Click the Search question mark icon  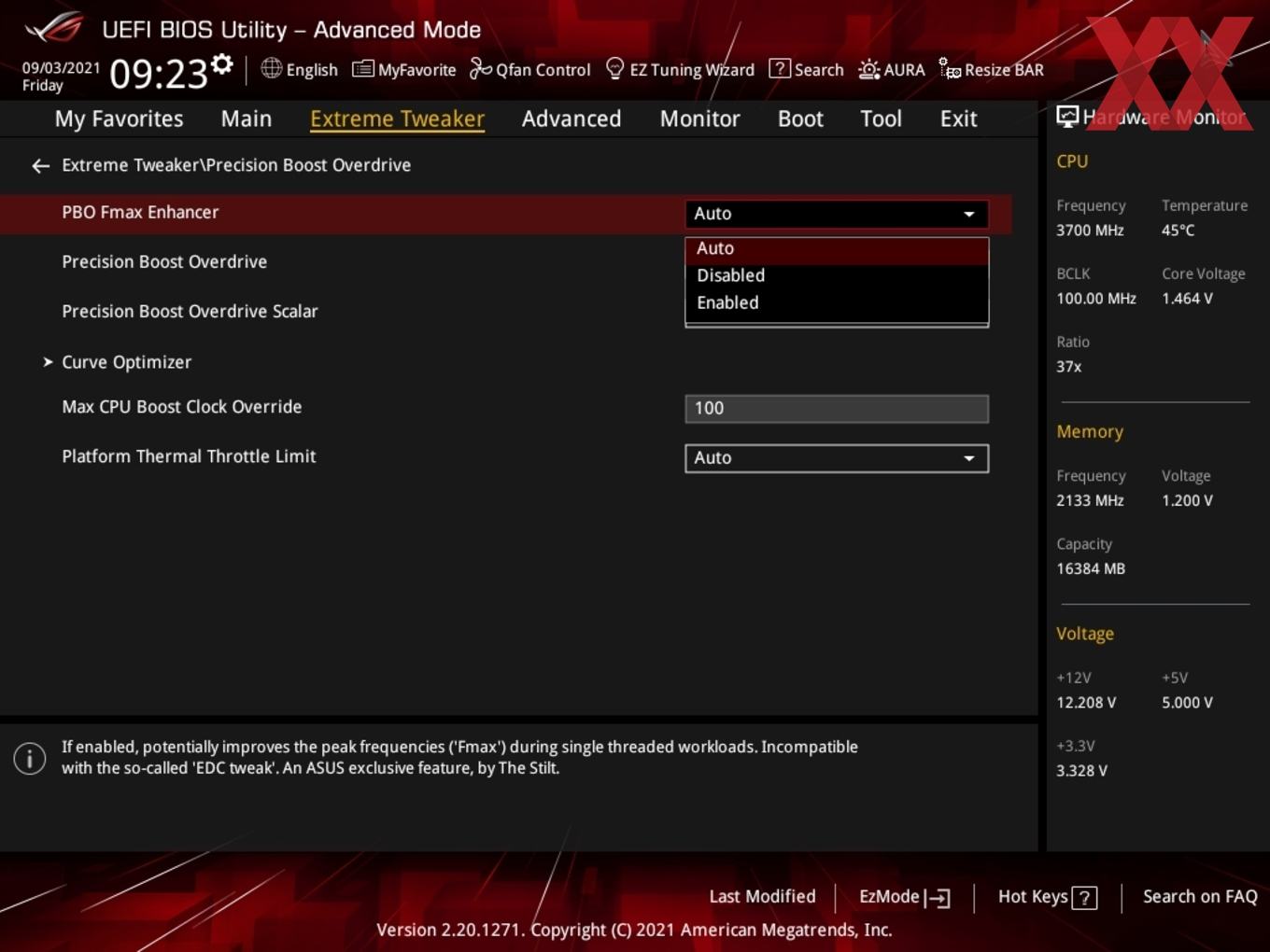click(779, 68)
